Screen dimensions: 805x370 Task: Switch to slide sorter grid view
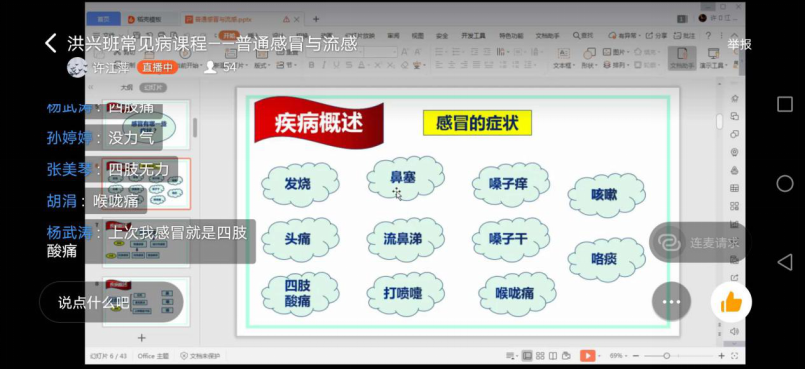click(540, 356)
